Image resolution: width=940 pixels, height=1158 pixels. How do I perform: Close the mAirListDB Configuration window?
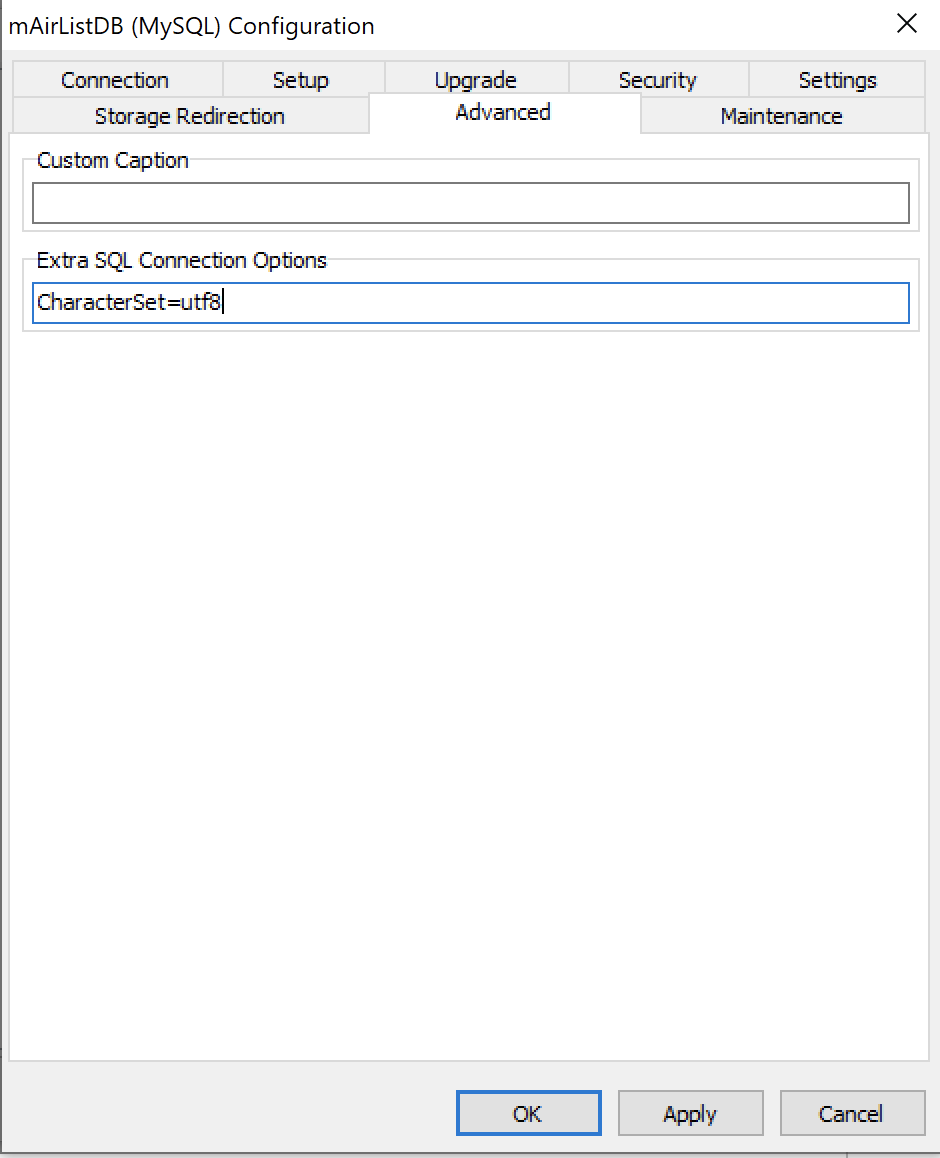tap(906, 24)
